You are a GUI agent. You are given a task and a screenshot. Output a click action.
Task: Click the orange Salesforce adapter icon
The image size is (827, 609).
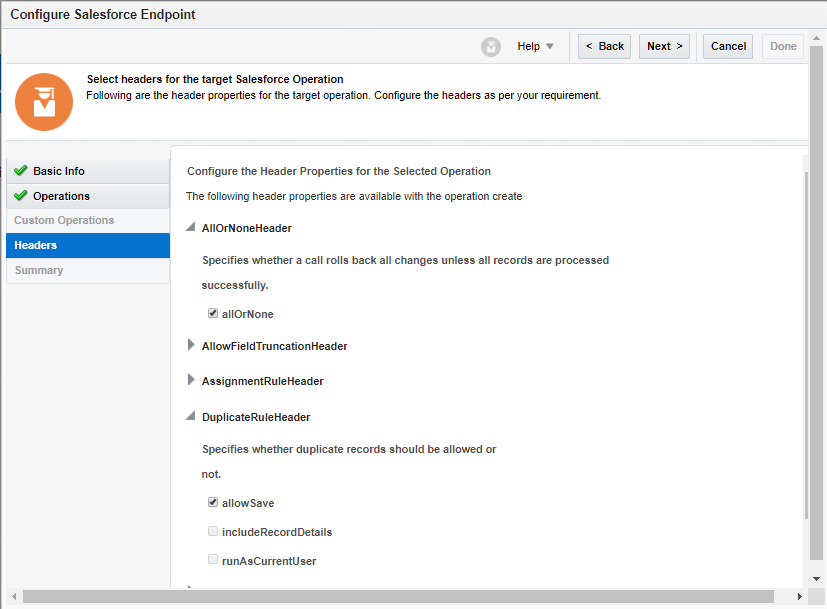44,102
